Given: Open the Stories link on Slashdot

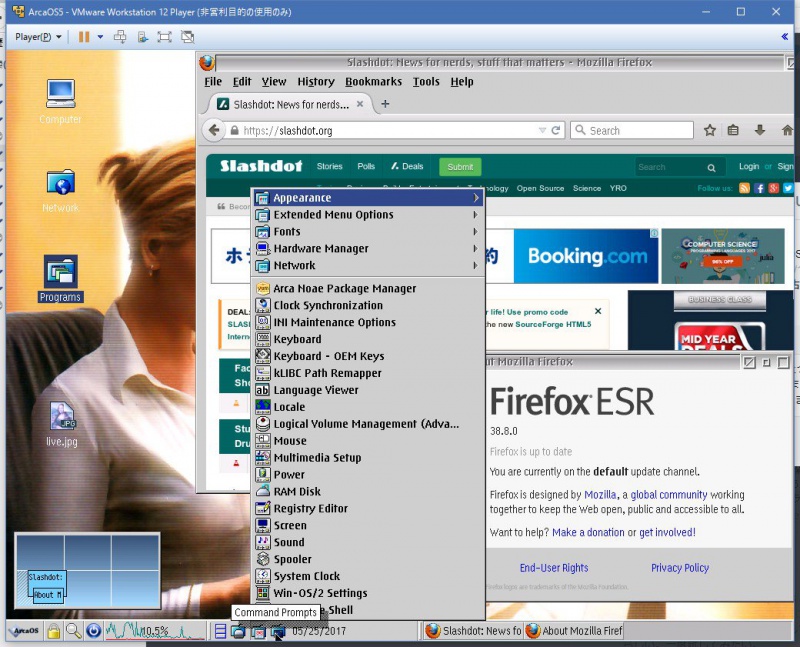Looking at the screenshot, I should pos(330,166).
